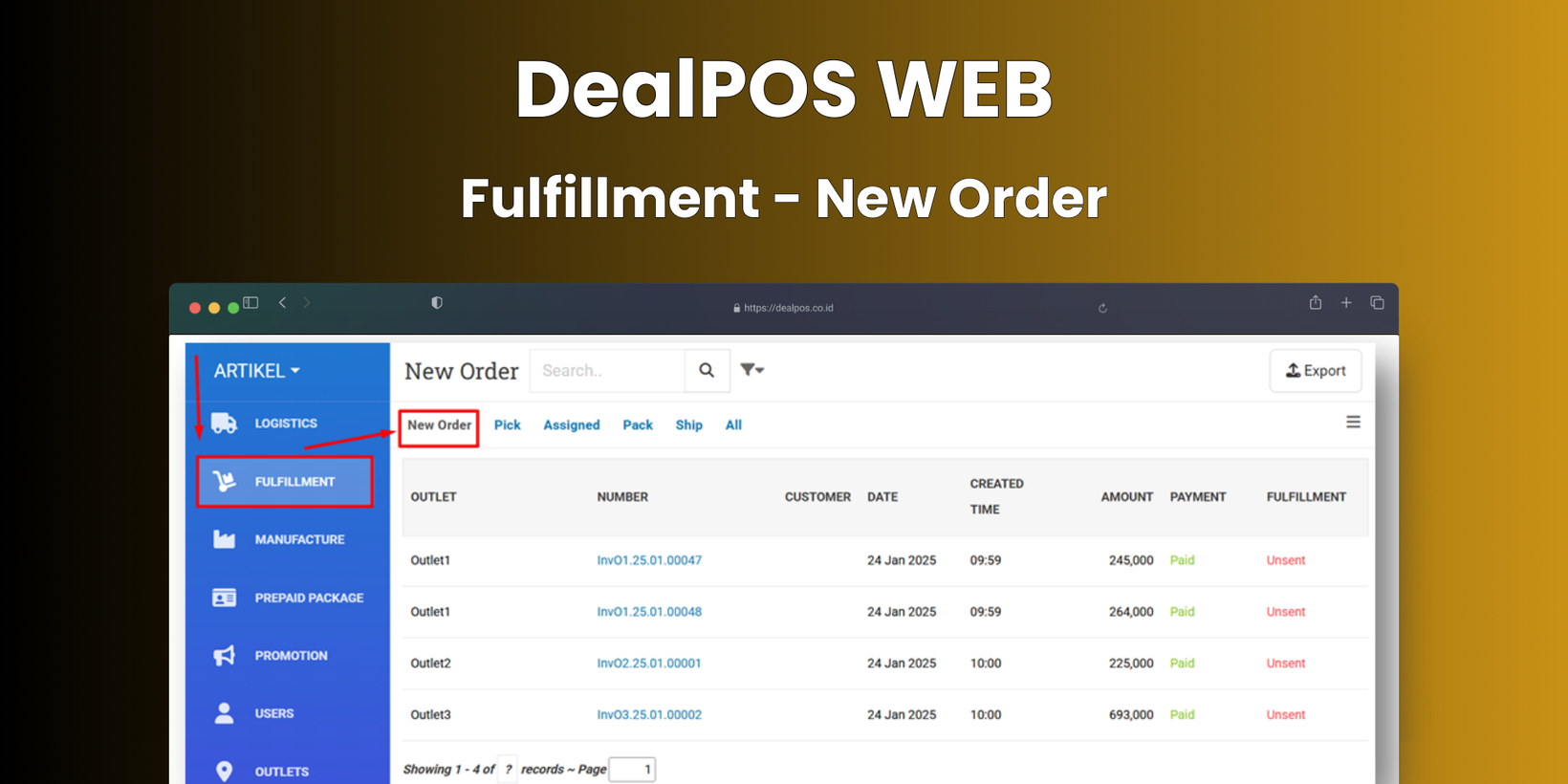Click the record count question mark button

(508, 770)
